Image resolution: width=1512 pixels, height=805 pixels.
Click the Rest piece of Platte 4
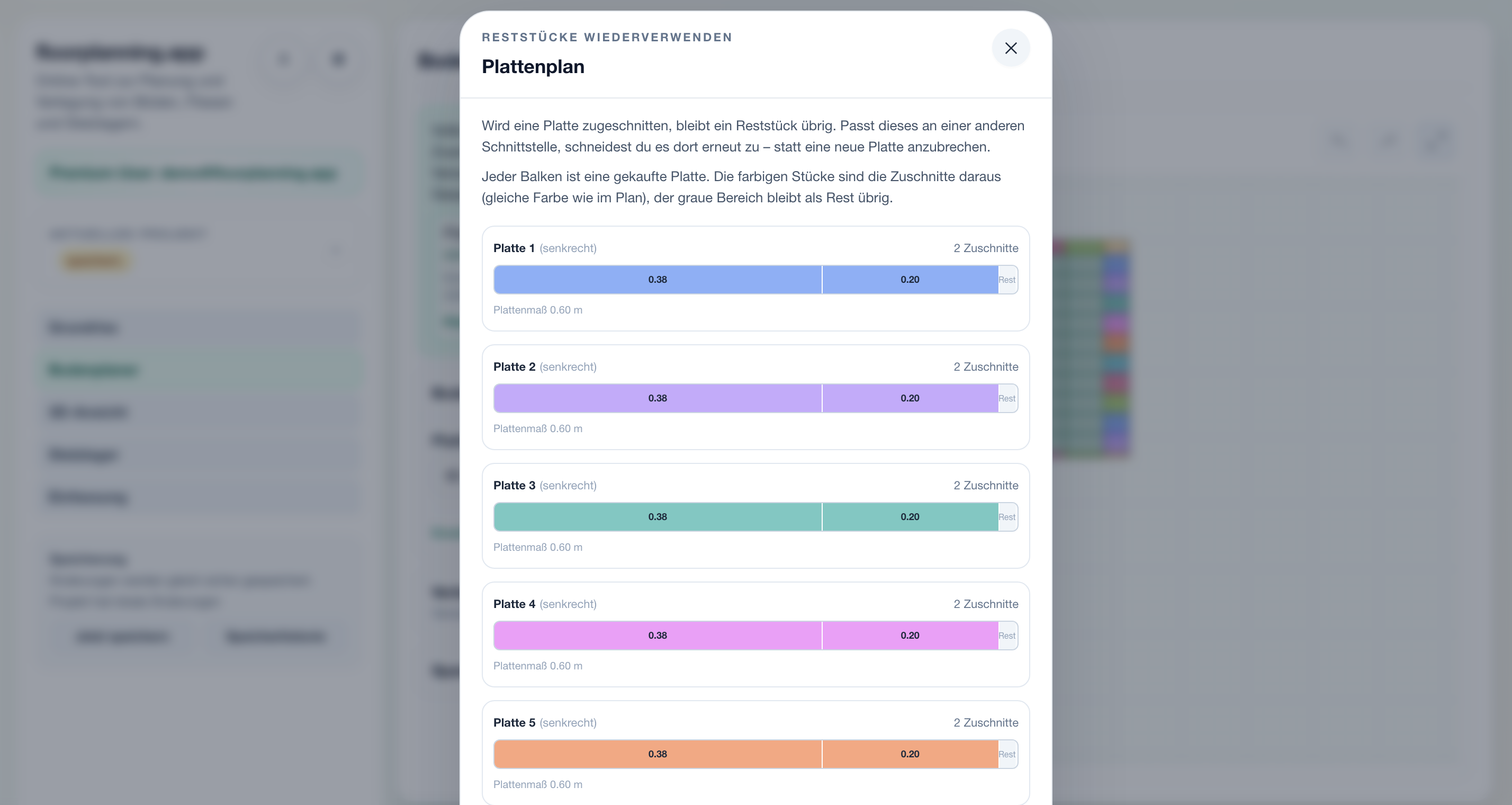pyautogui.click(x=1007, y=636)
